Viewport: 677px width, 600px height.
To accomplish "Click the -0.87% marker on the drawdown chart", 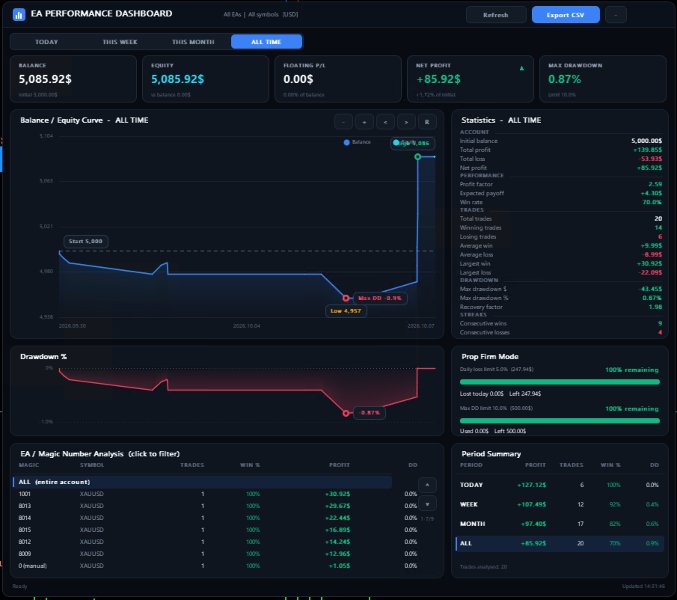I will pos(346,413).
